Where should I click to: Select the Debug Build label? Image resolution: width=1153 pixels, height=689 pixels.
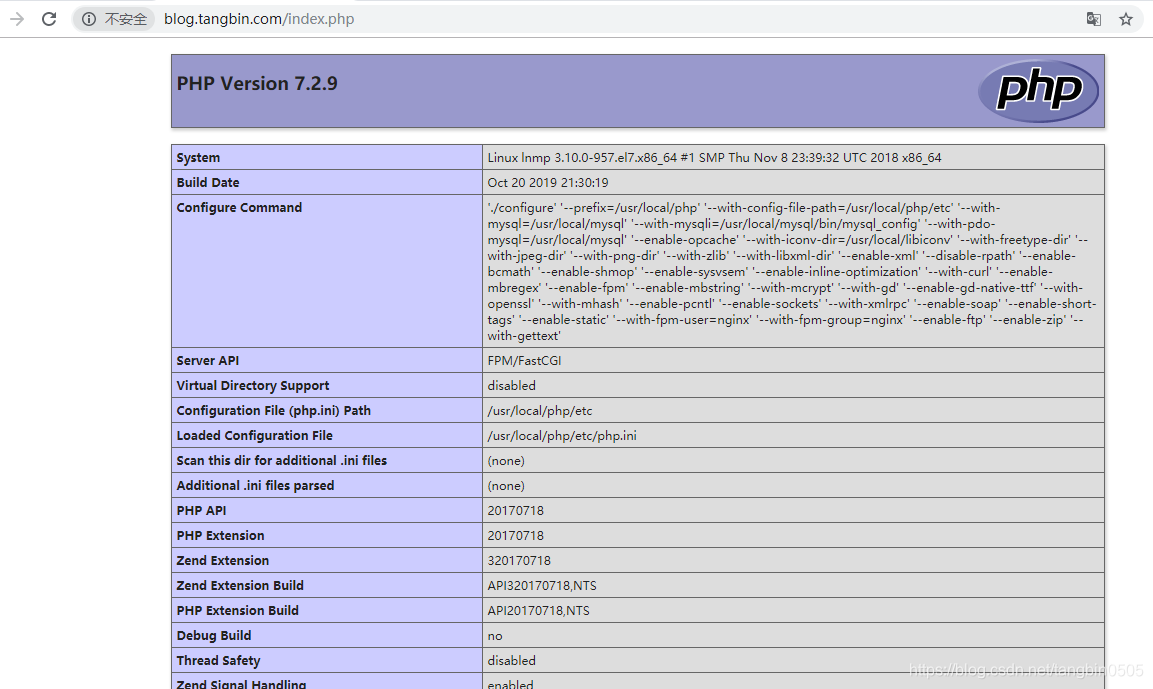tap(214, 635)
